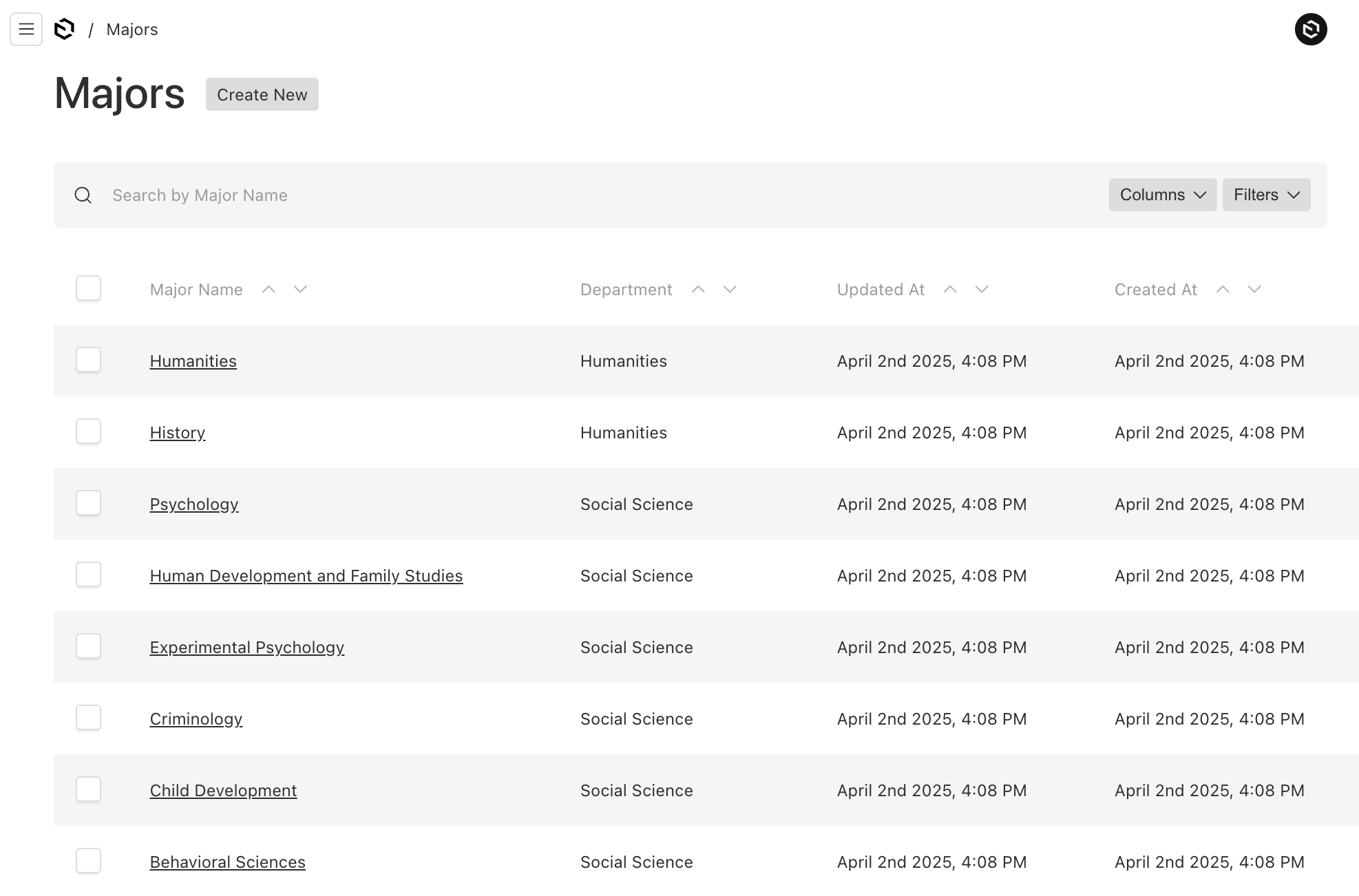Sort Major Name descending arrow
The image size is (1359, 896).
click(x=300, y=290)
